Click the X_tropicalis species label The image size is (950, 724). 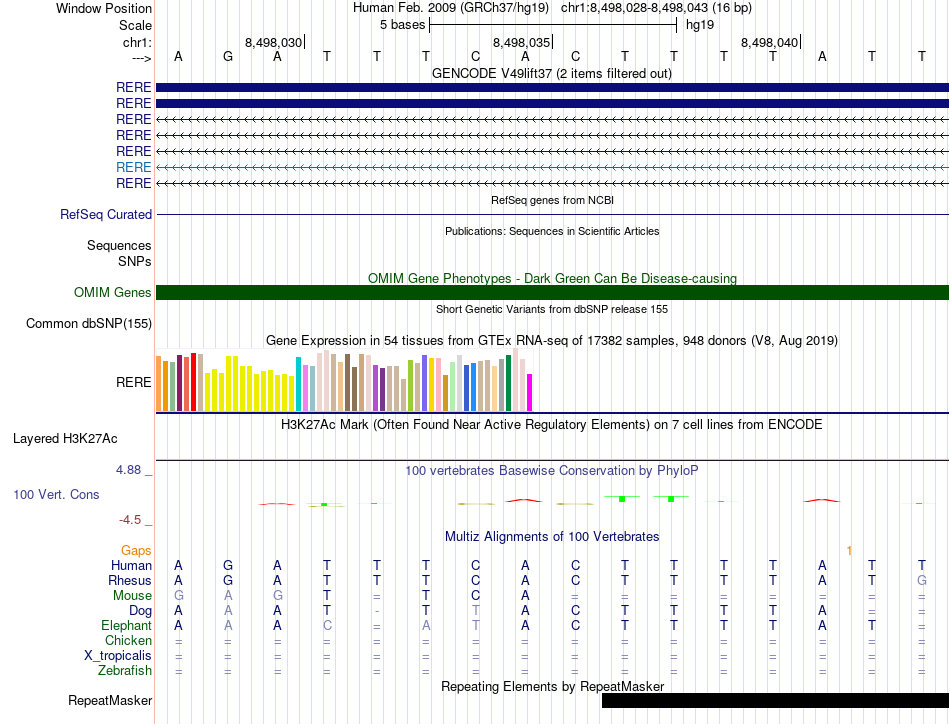point(117,656)
